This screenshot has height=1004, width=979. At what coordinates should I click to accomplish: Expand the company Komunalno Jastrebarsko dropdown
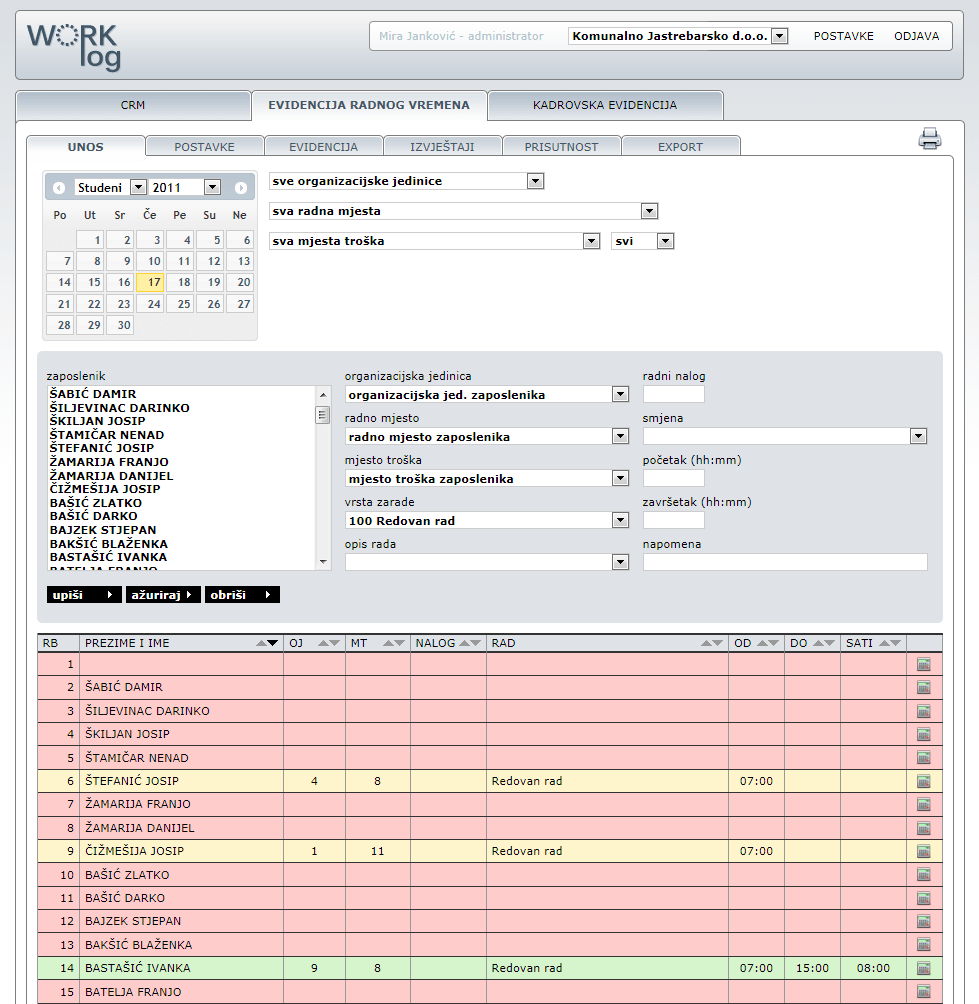[x=779, y=36]
